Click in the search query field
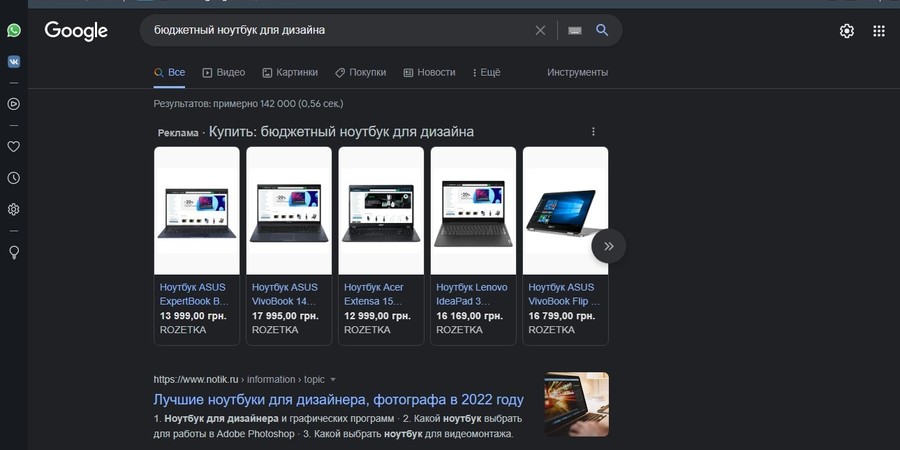The width and height of the screenshot is (900, 450). tap(339, 30)
